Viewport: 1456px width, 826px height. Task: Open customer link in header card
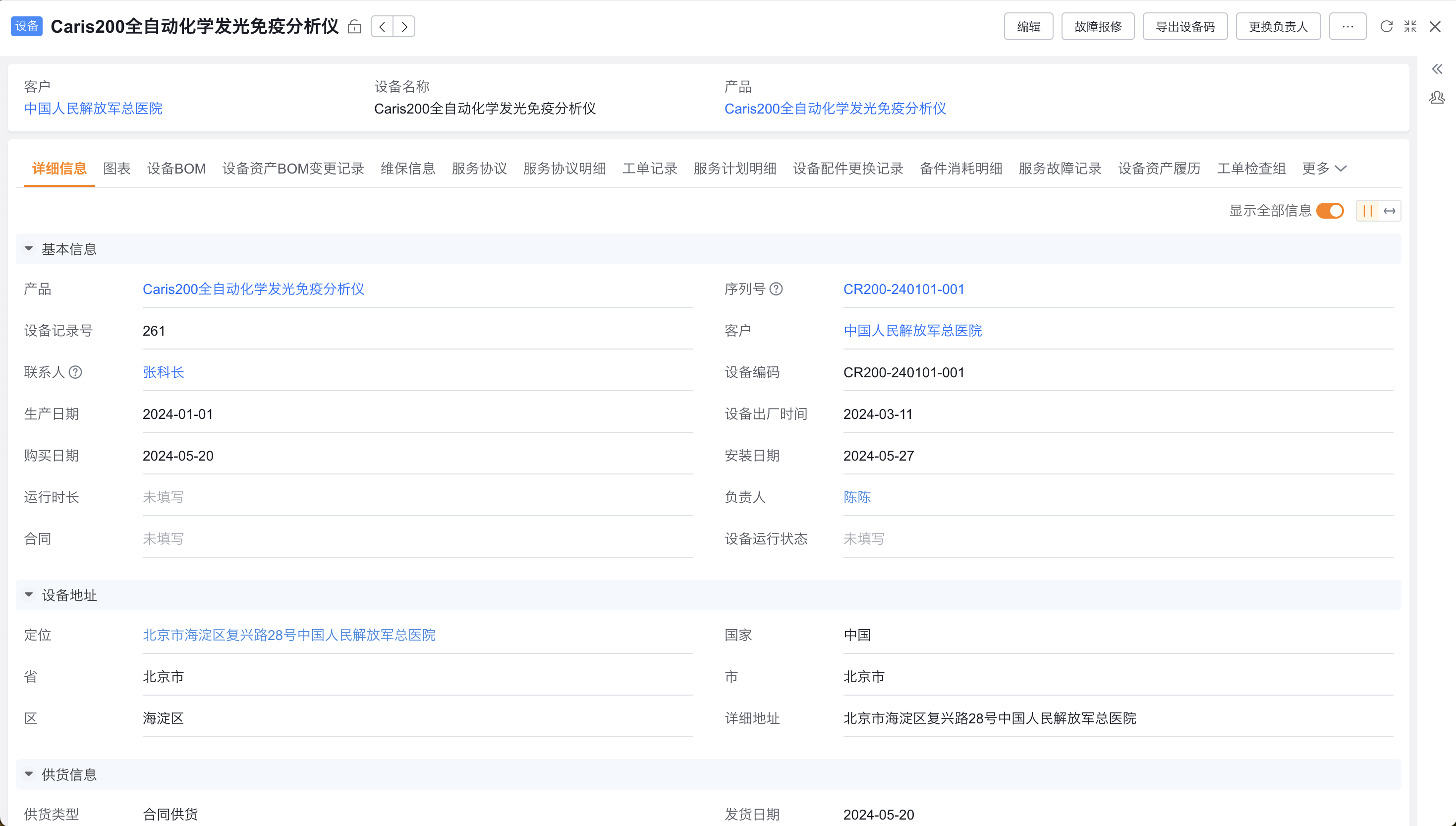[x=93, y=109]
